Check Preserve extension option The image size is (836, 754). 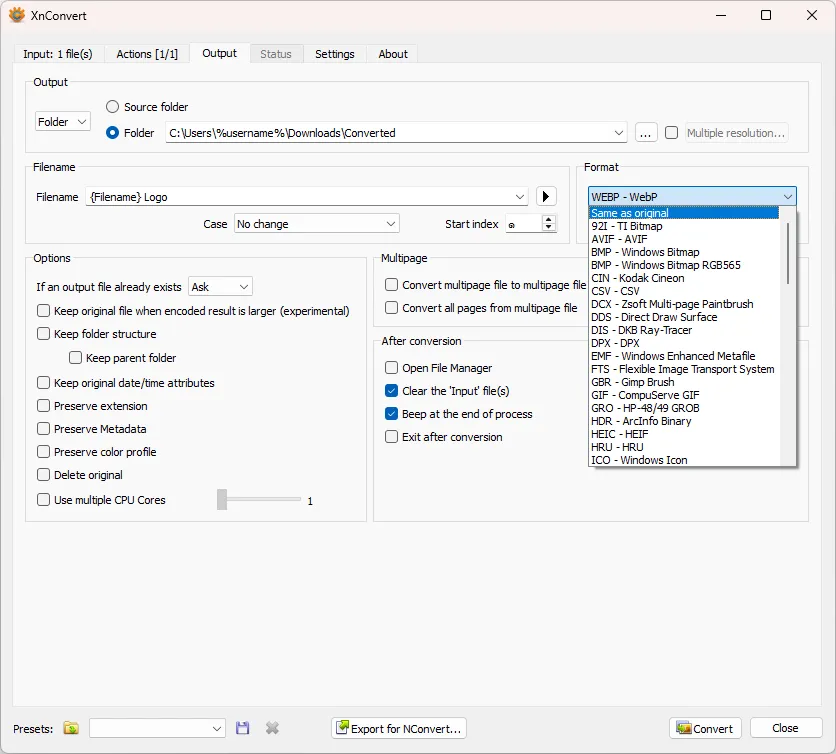pos(43,406)
